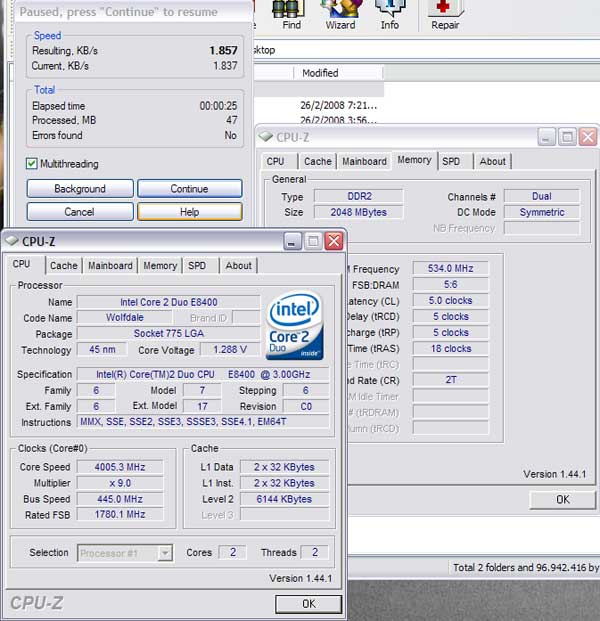
Task: Click the Core Speed value 4005.3 MHz
Action: coord(120,467)
